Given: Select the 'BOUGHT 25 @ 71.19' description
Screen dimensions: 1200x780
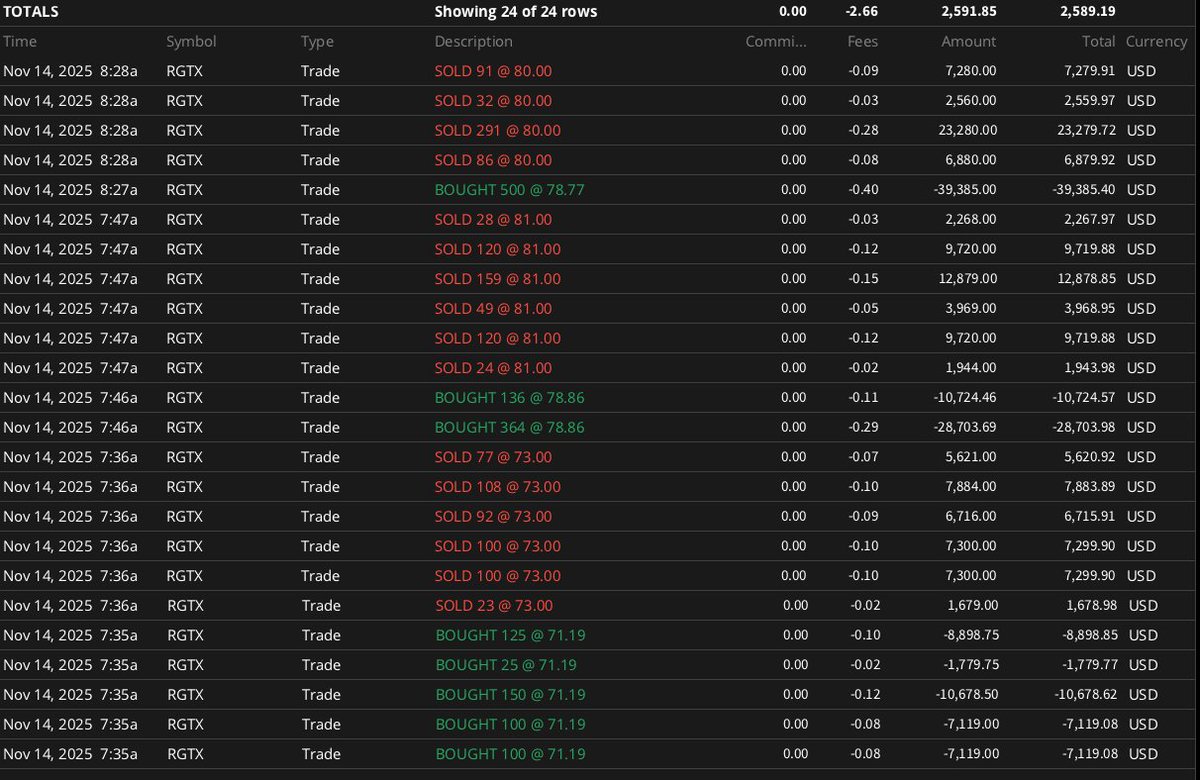Looking at the screenshot, I should [x=506, y=665].
